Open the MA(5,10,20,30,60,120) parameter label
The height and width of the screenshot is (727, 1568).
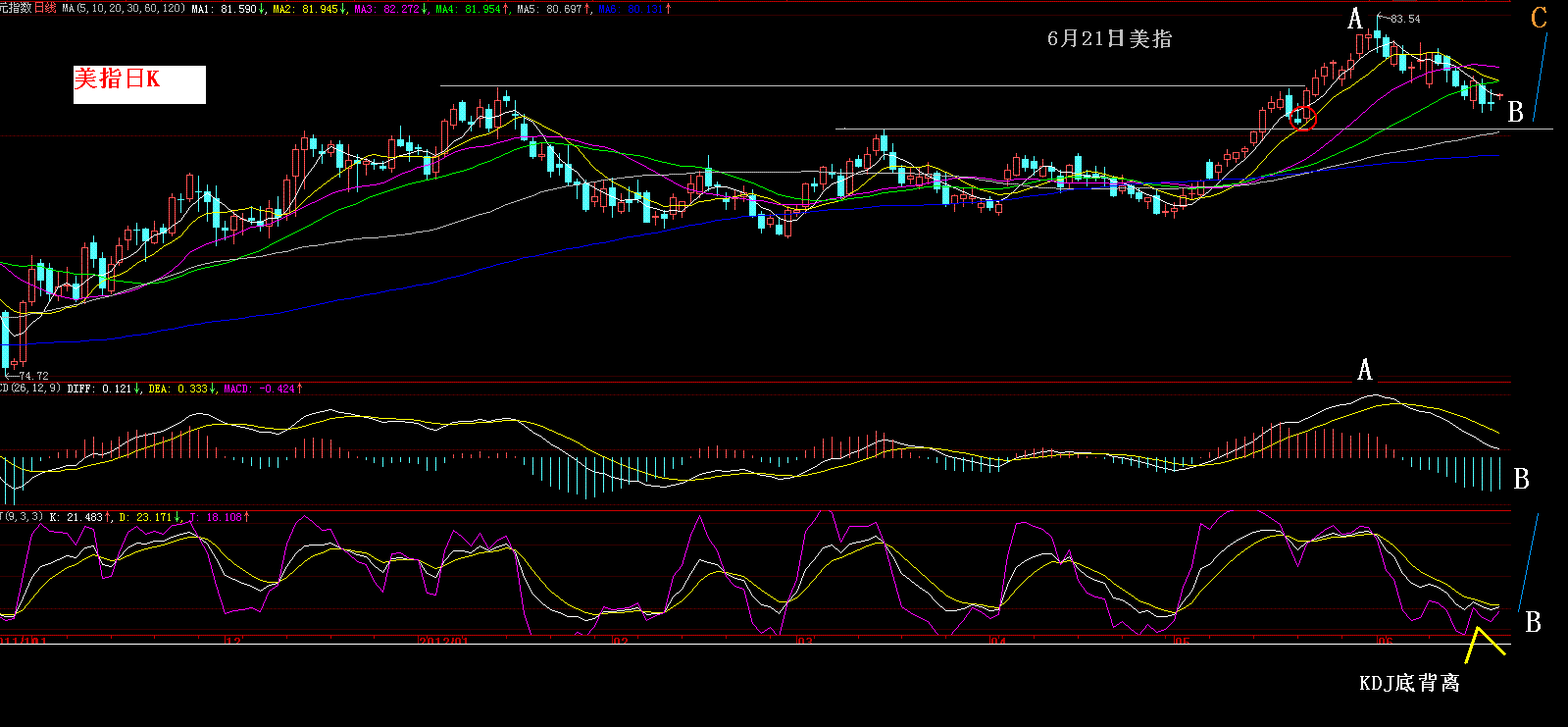tap(123, 8)
